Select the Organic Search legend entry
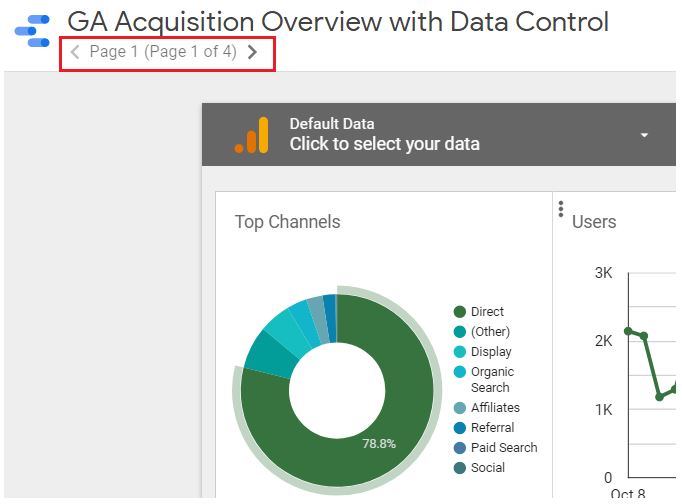Screen dimensions: 682x504 click(484, 380)
